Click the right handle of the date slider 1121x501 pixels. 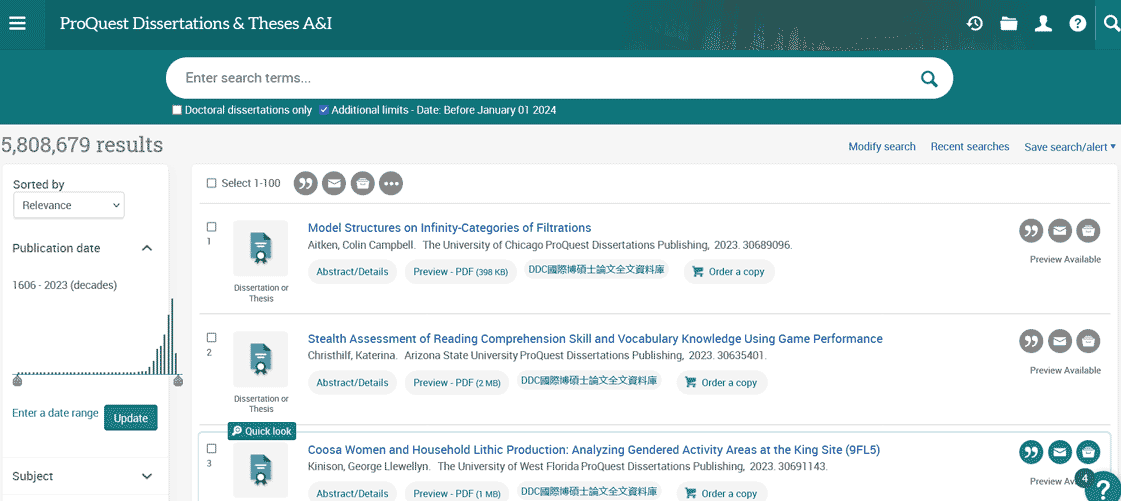pyautogui.click(x=178, y=381)
